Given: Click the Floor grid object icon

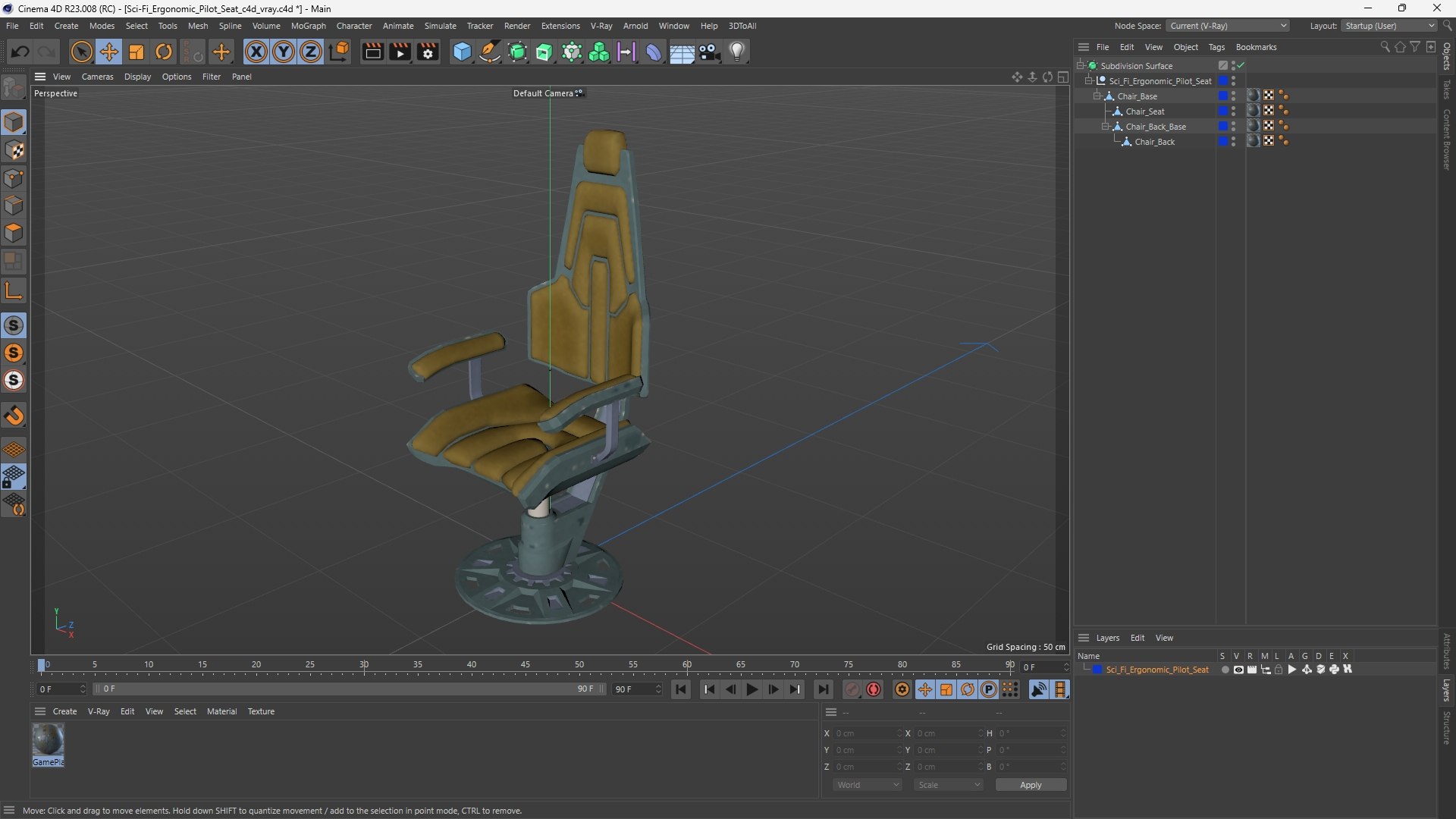Looking at the screenshot, I should point(682,52).
